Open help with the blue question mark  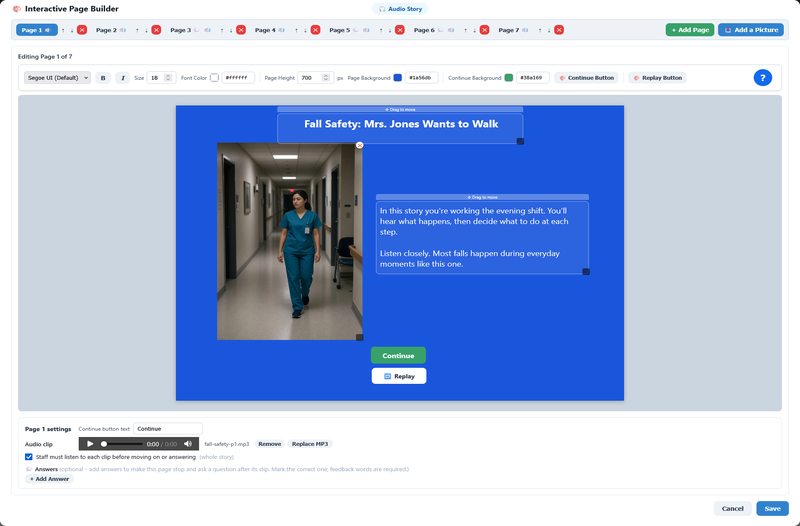[763, 78]
